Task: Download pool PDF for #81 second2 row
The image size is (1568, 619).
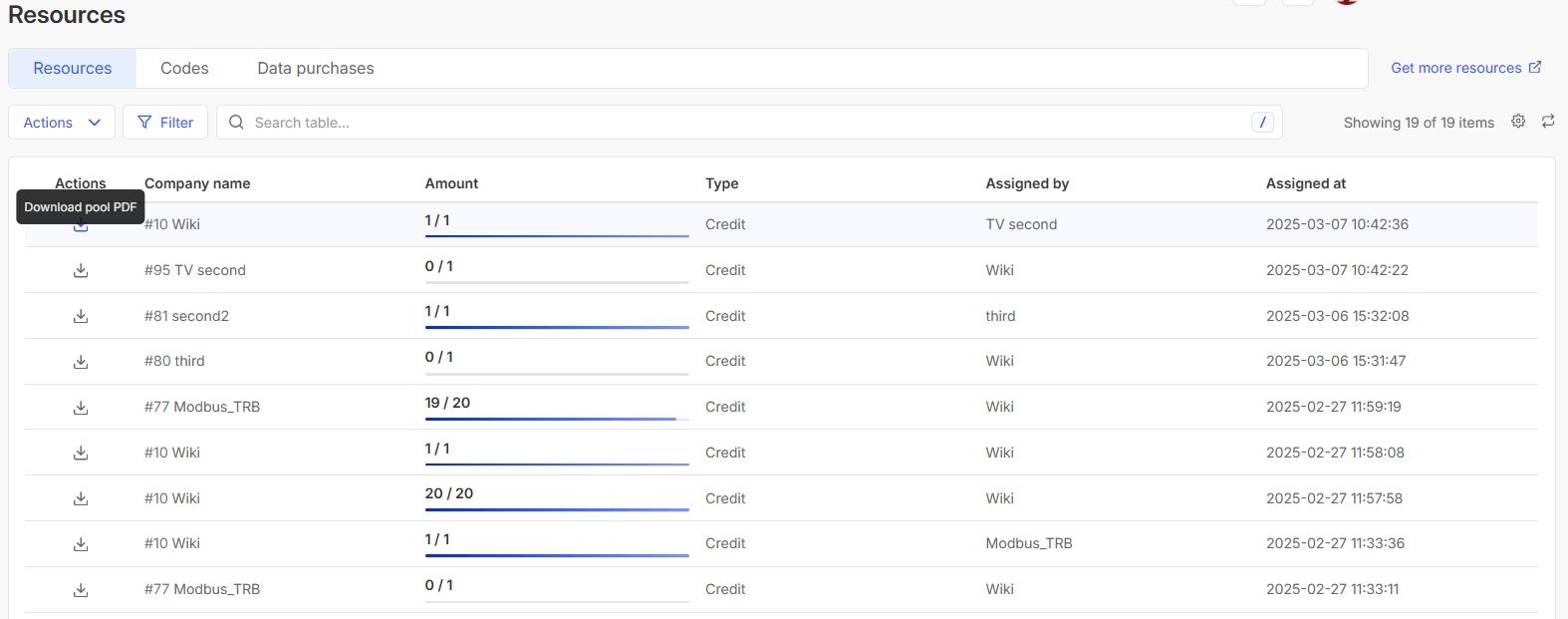Action: (x=81, y=316)
